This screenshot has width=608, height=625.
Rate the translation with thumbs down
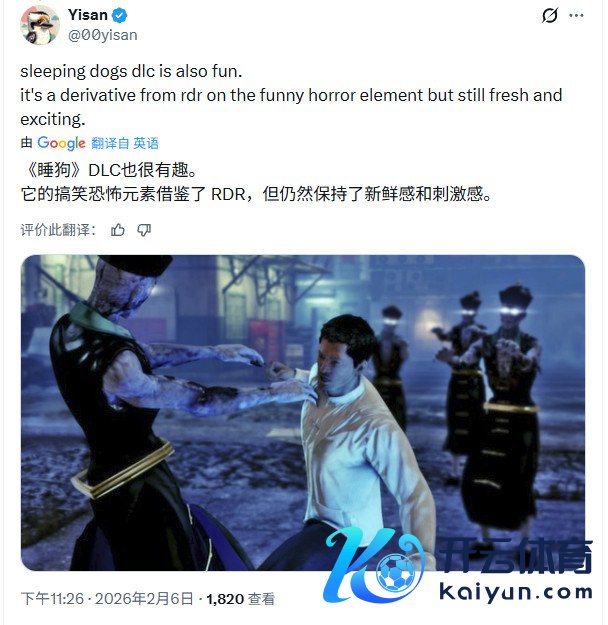click(x=144, y=230)
